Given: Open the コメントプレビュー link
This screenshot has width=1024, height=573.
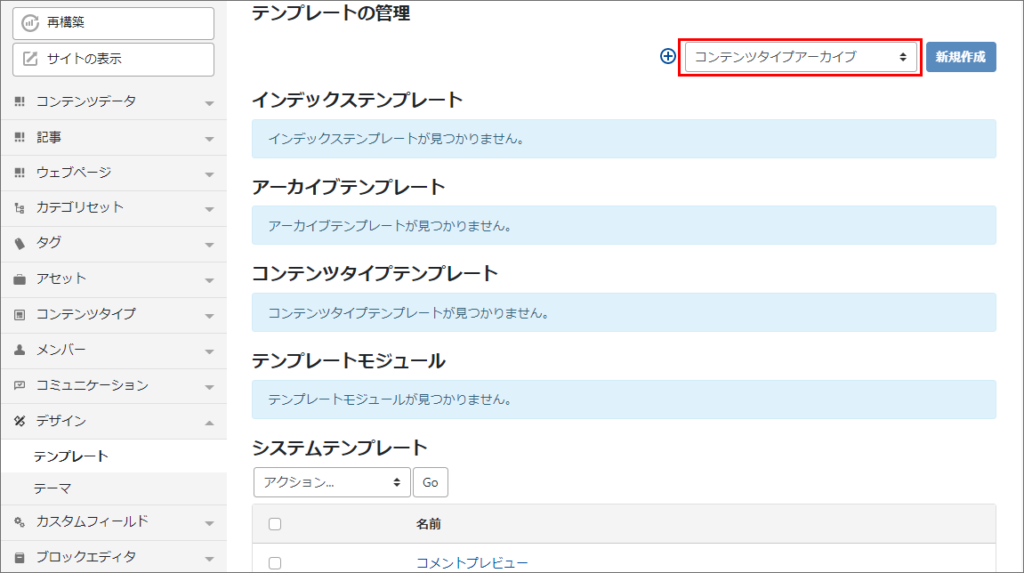Looking at the screenshot, I should click(472, 563).
